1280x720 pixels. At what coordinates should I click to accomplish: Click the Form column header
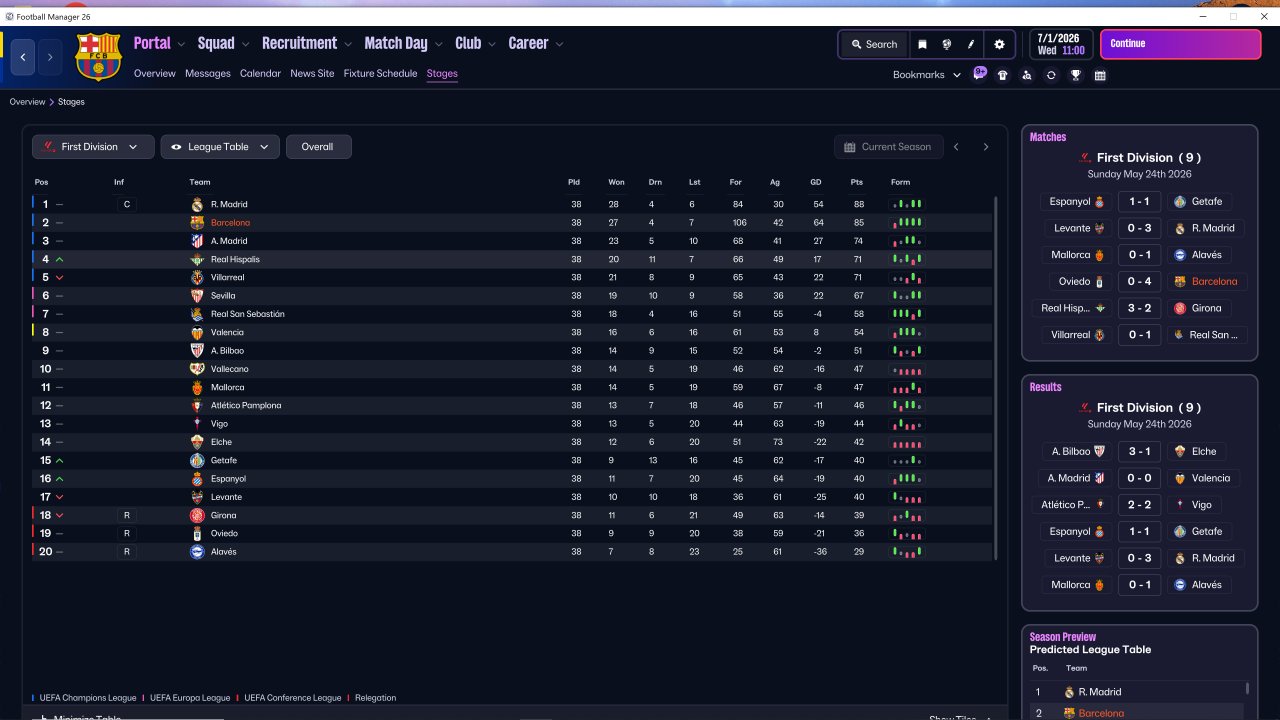900,182
